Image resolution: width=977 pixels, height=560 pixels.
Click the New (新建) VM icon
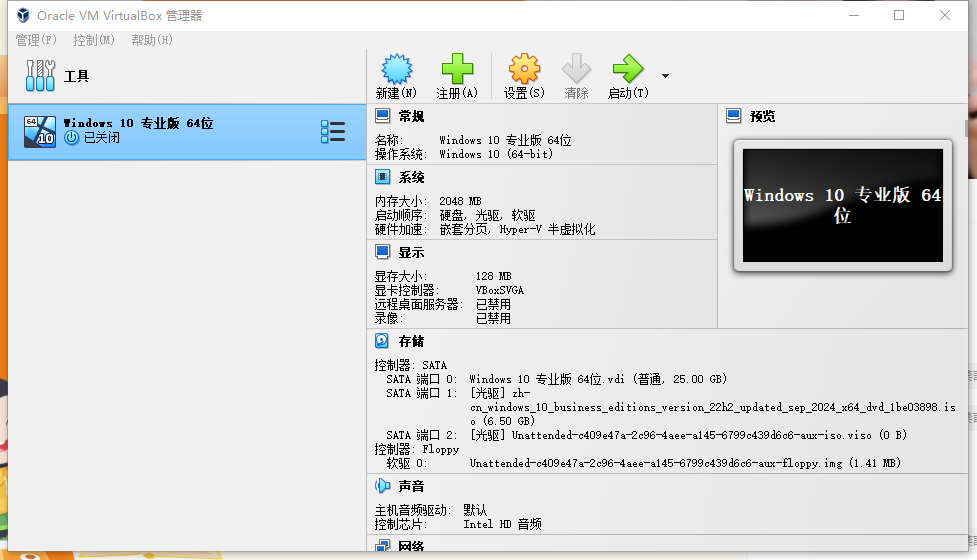(x=396, y=70)
